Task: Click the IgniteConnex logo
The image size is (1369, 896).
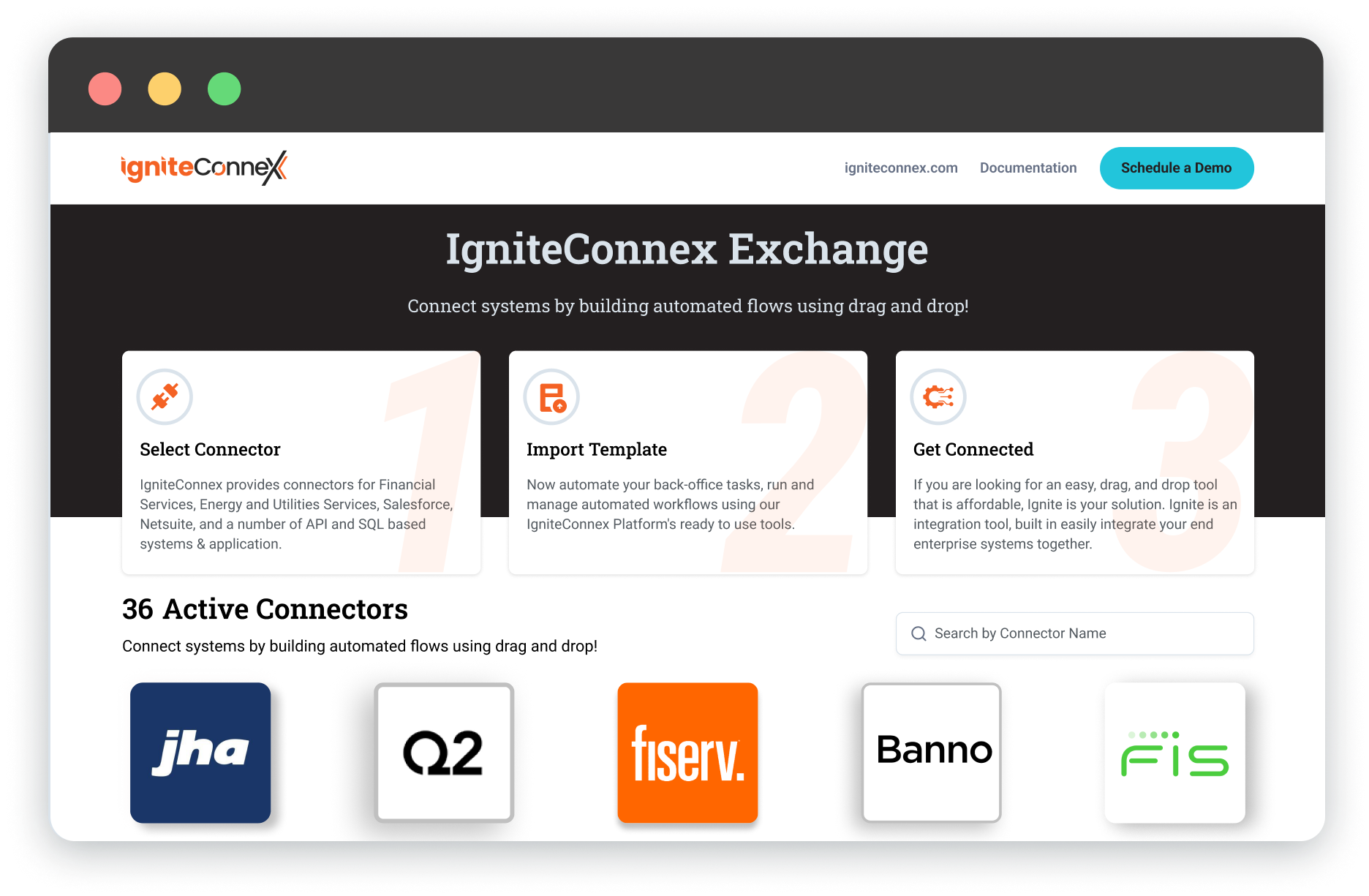Action: [x=204, y=167]
